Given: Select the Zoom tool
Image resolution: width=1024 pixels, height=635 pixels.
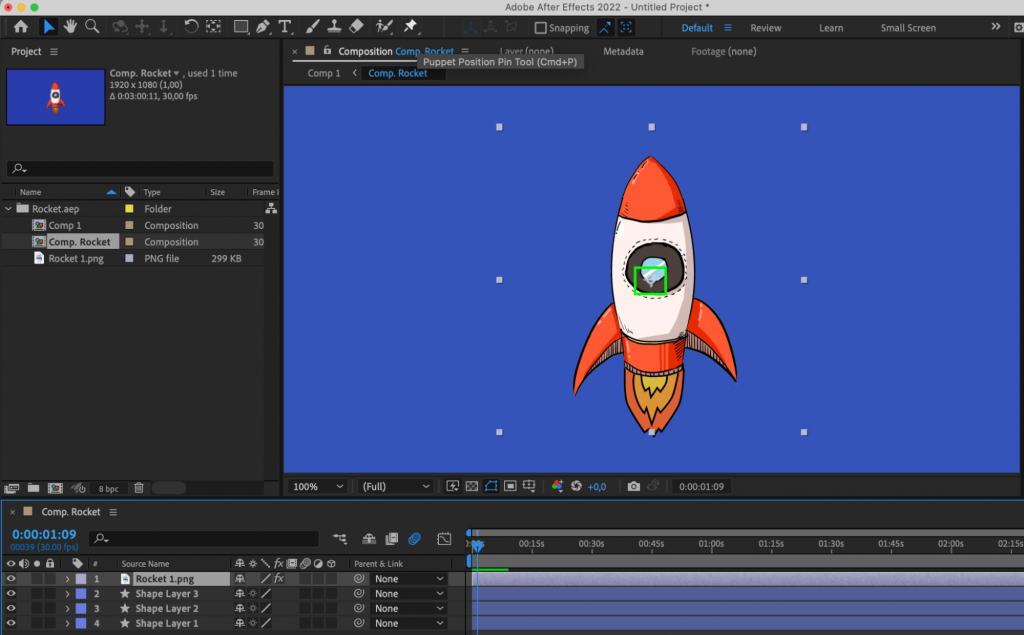Looking at the screenshot, I should click(x=91, y=27).
